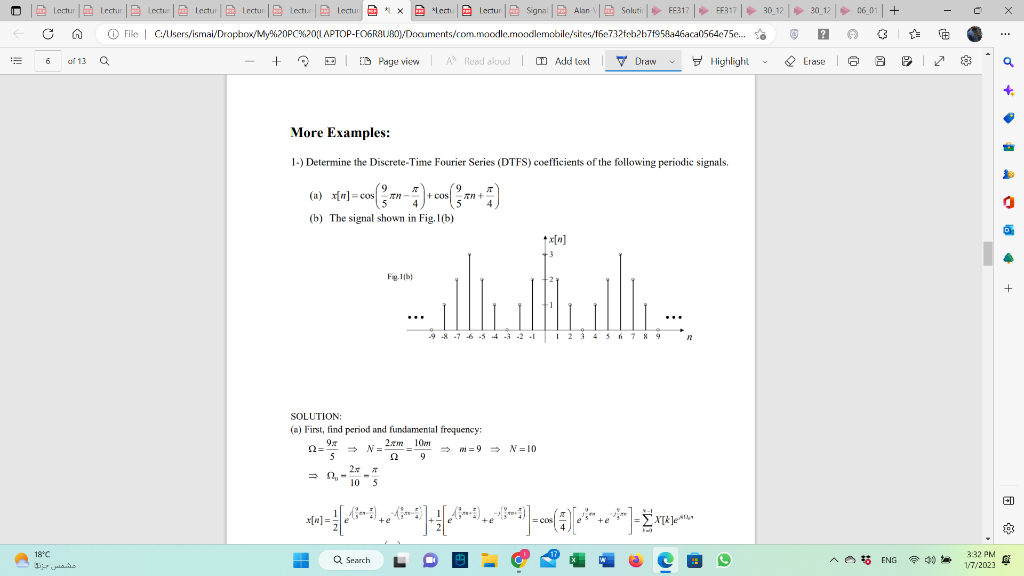1024x576 pixels.
Task: Open WhatsApp from the taskbar
Action: (724, 560)
